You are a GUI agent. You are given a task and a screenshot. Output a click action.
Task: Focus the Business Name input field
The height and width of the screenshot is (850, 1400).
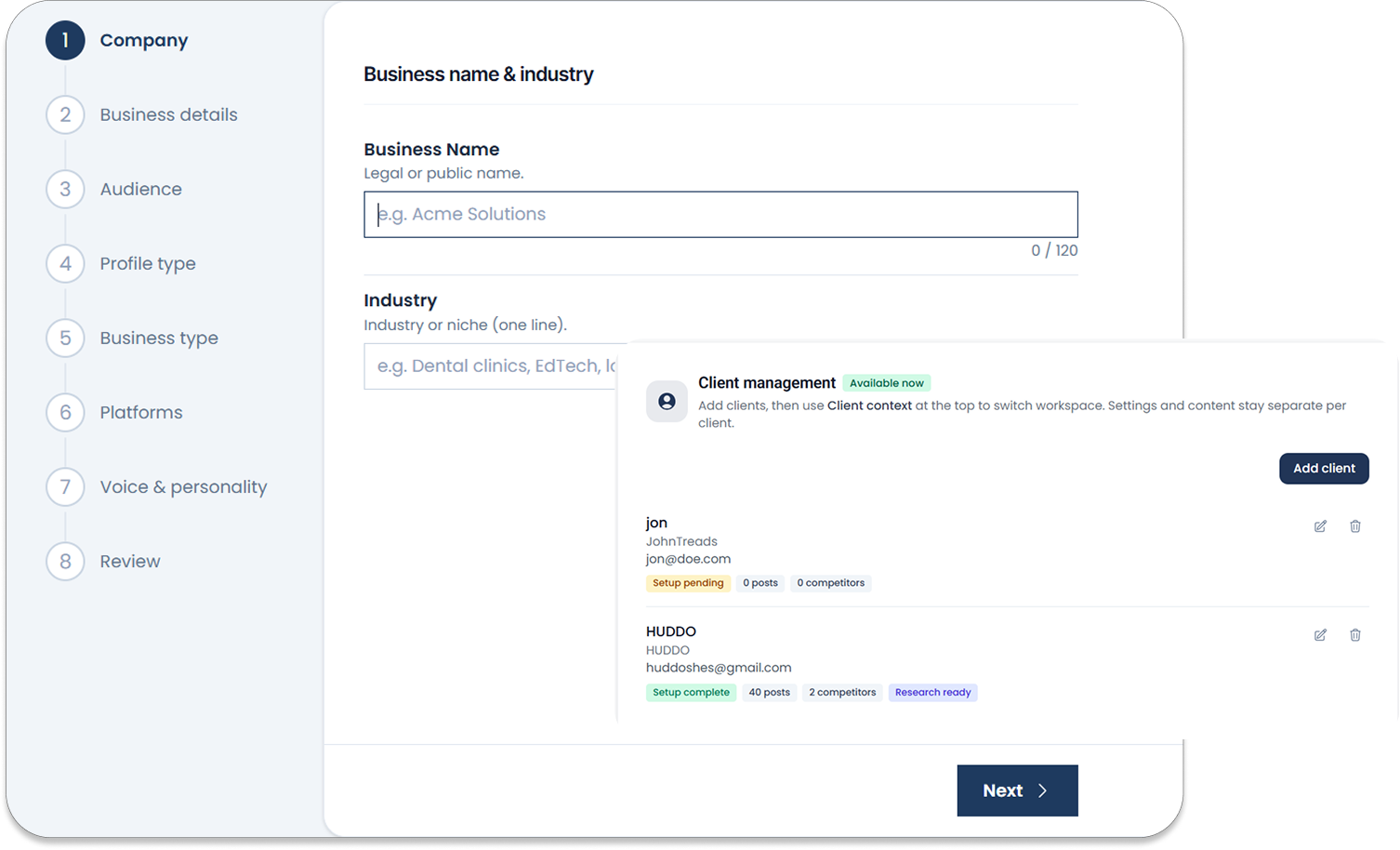pyautogui.click(x=720, y=215)
